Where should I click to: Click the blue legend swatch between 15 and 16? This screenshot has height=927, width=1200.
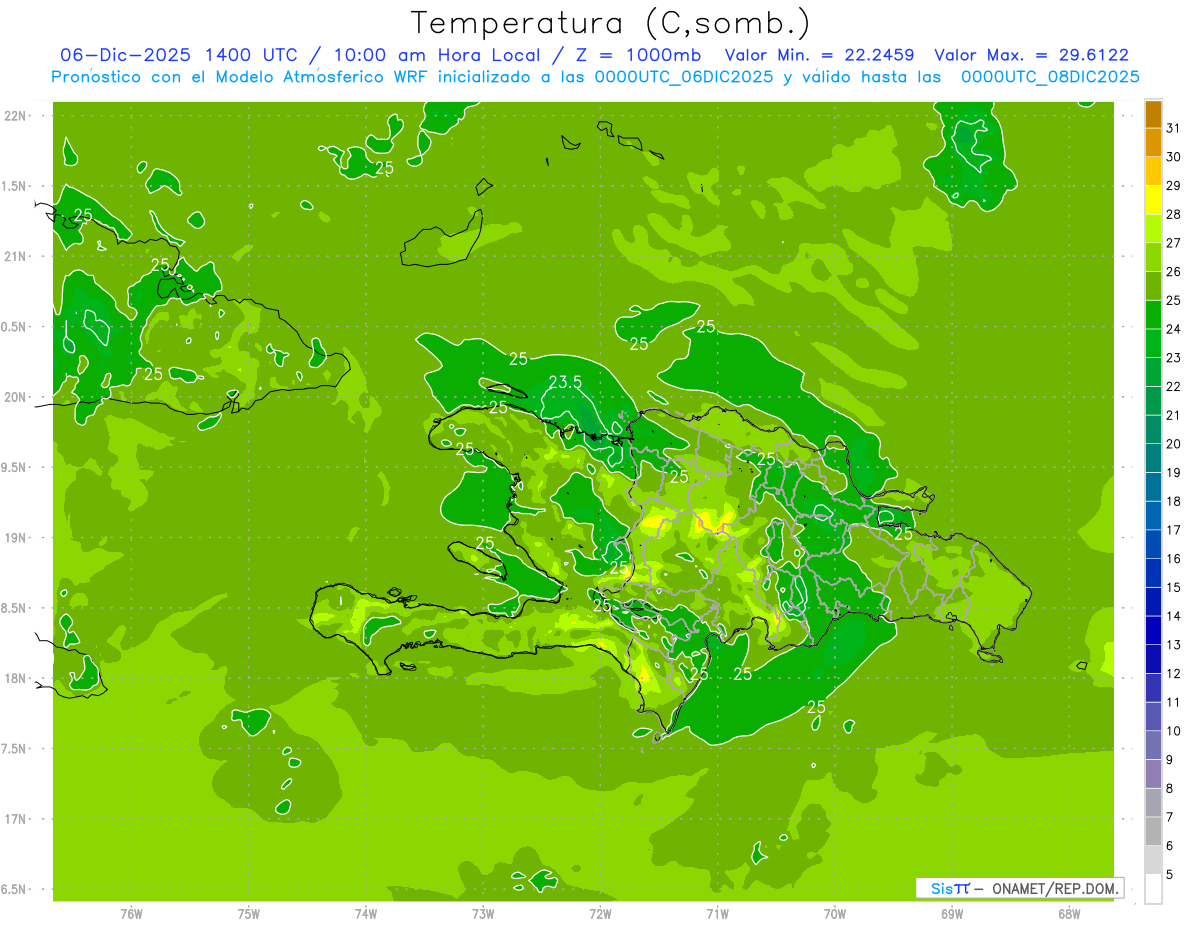[1153, 573]
